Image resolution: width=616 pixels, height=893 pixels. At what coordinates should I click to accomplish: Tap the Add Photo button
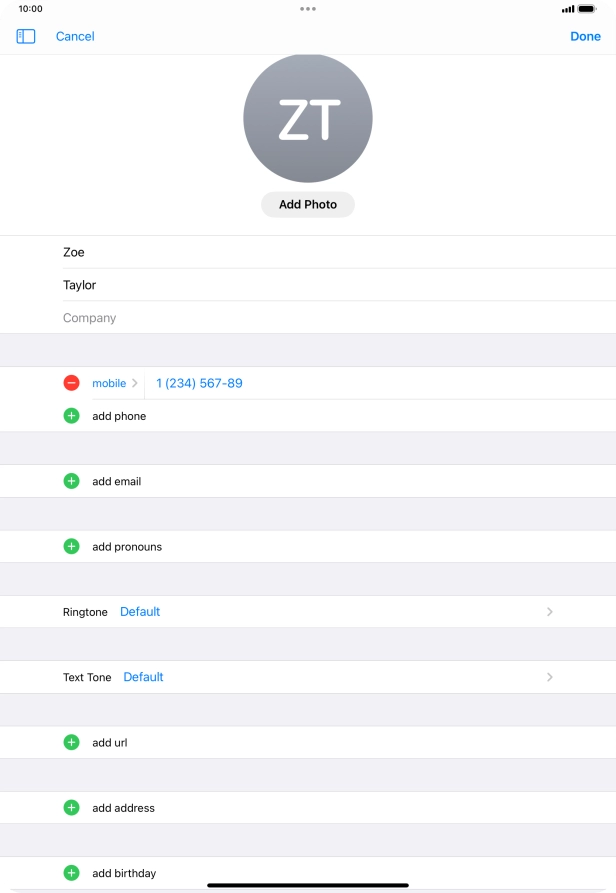(308, 204)
